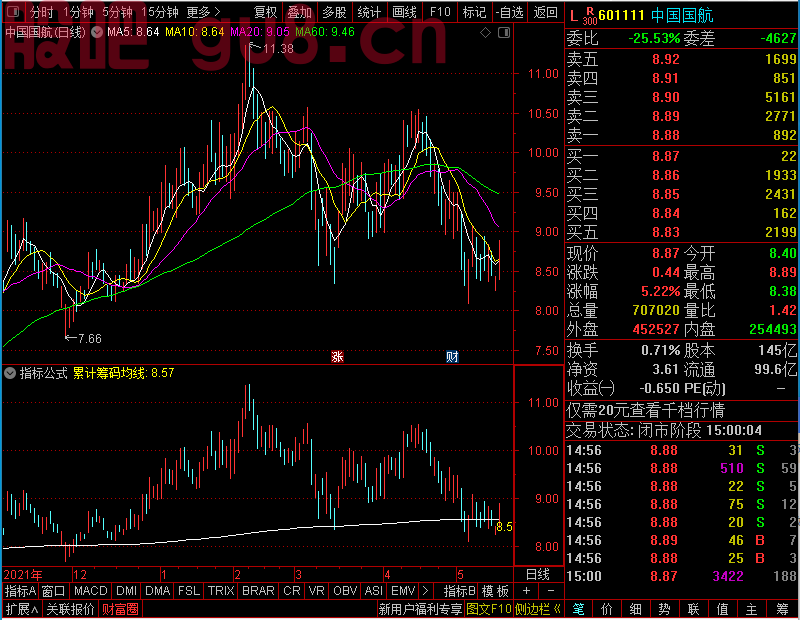
Task: Click the 窗口 tab in the indicator bar
Action: 54,591
